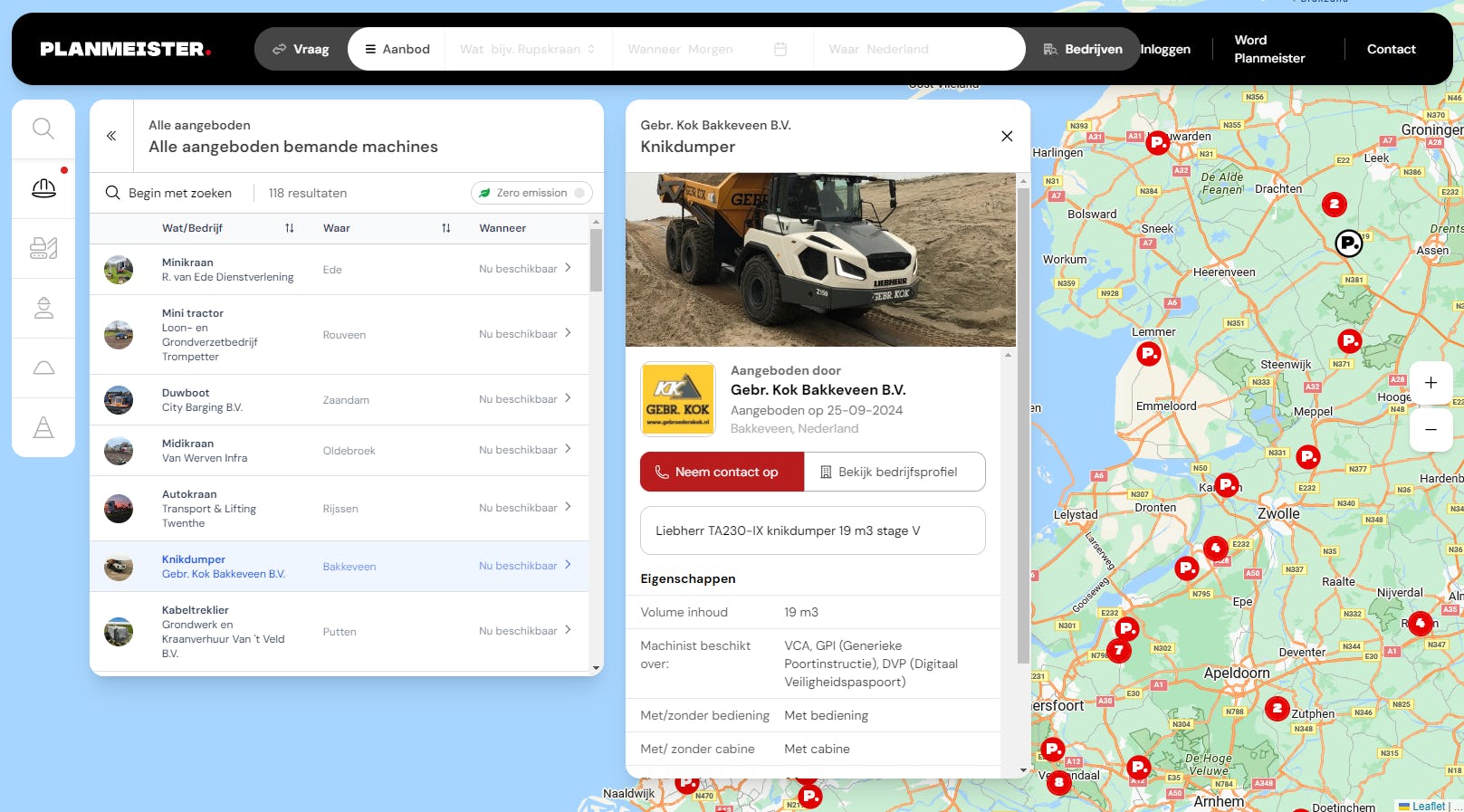Click the knikdumper photo
Image resolution: width=1464 pixels, height=812 pixels.
pyautogui.click(x=820, y=260)
